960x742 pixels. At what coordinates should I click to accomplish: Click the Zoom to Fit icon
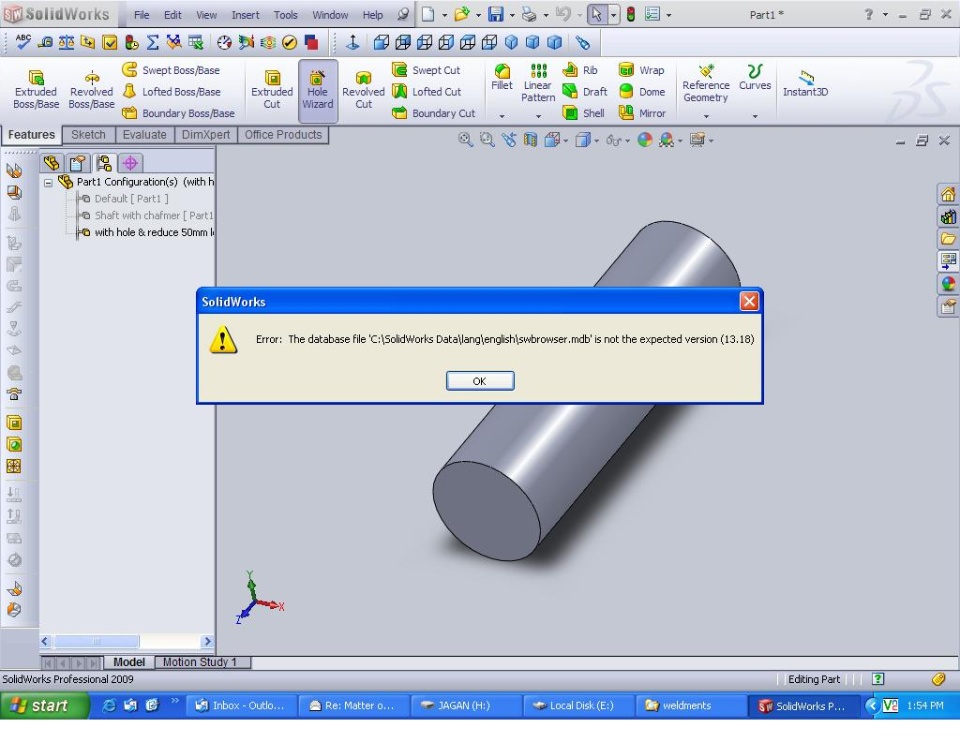coord(465,140)
